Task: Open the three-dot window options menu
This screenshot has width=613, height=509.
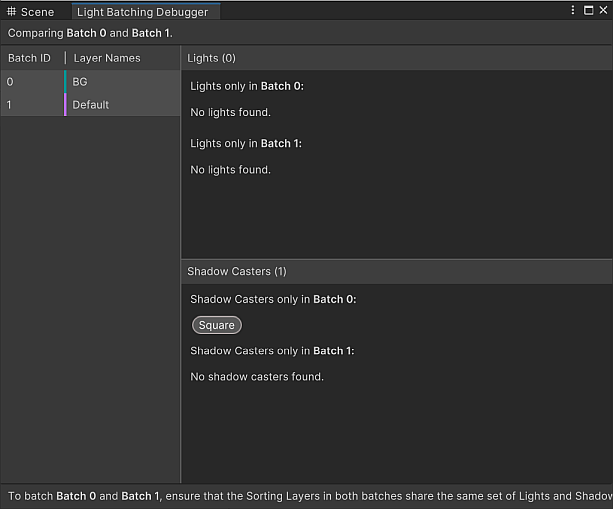Action: pos(573,10)
